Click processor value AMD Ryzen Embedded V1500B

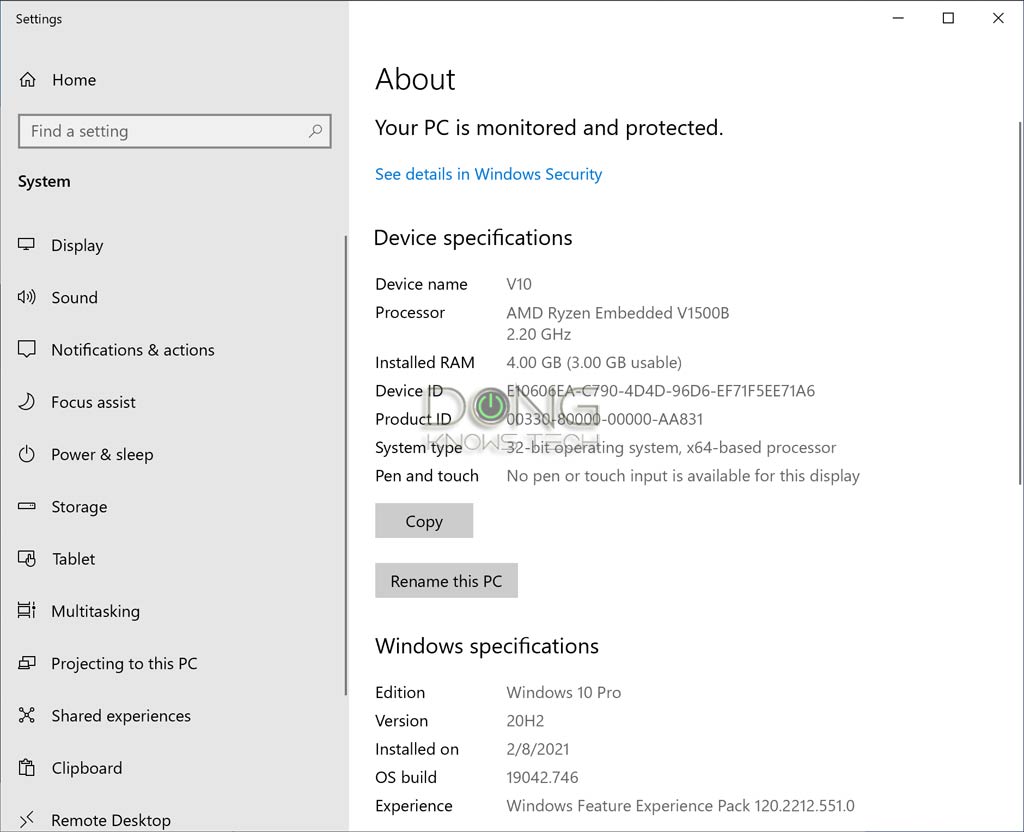tap(618, 313)
